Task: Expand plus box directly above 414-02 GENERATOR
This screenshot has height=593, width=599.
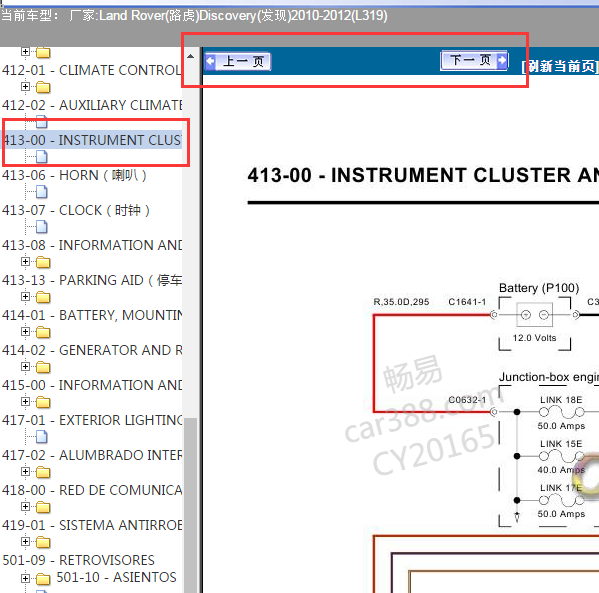Action: point(25,332)
